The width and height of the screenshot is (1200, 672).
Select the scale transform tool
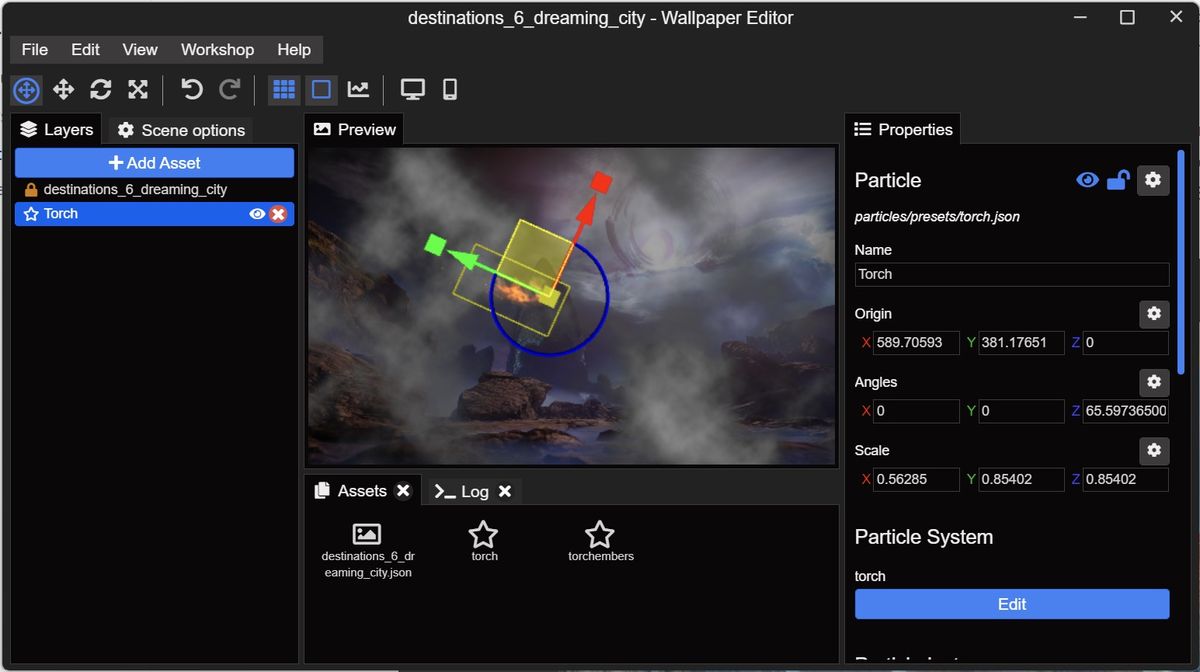tap(137, 89)
